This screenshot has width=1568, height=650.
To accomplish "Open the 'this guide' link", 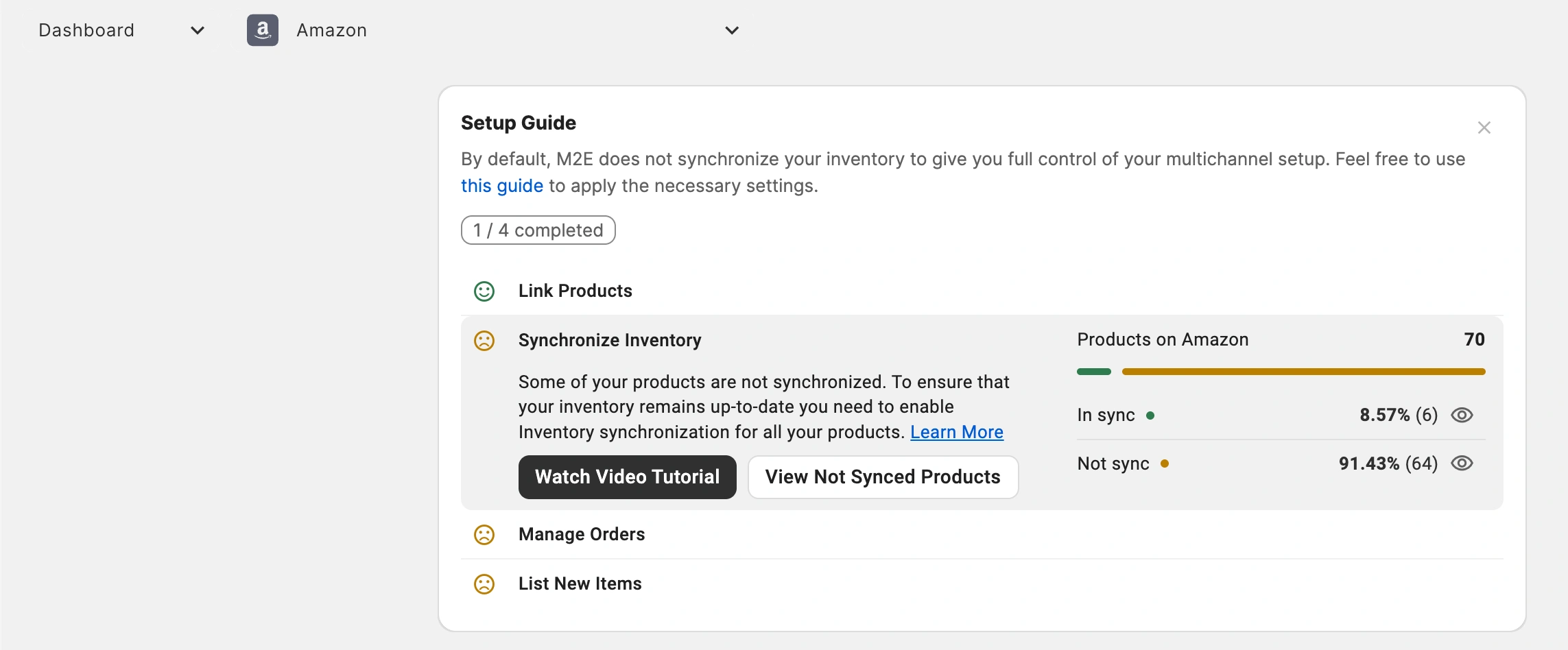I will [502, 186].
